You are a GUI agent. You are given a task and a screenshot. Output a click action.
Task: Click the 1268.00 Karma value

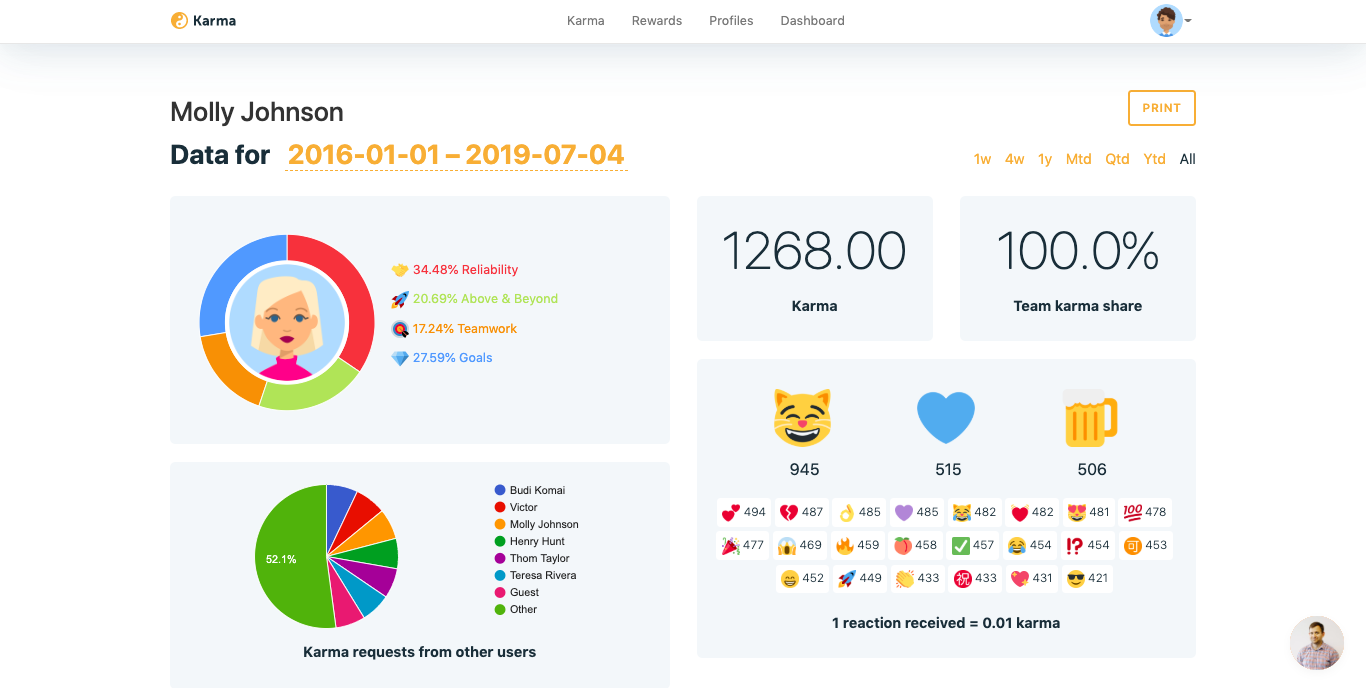click(x=814, y=251)
